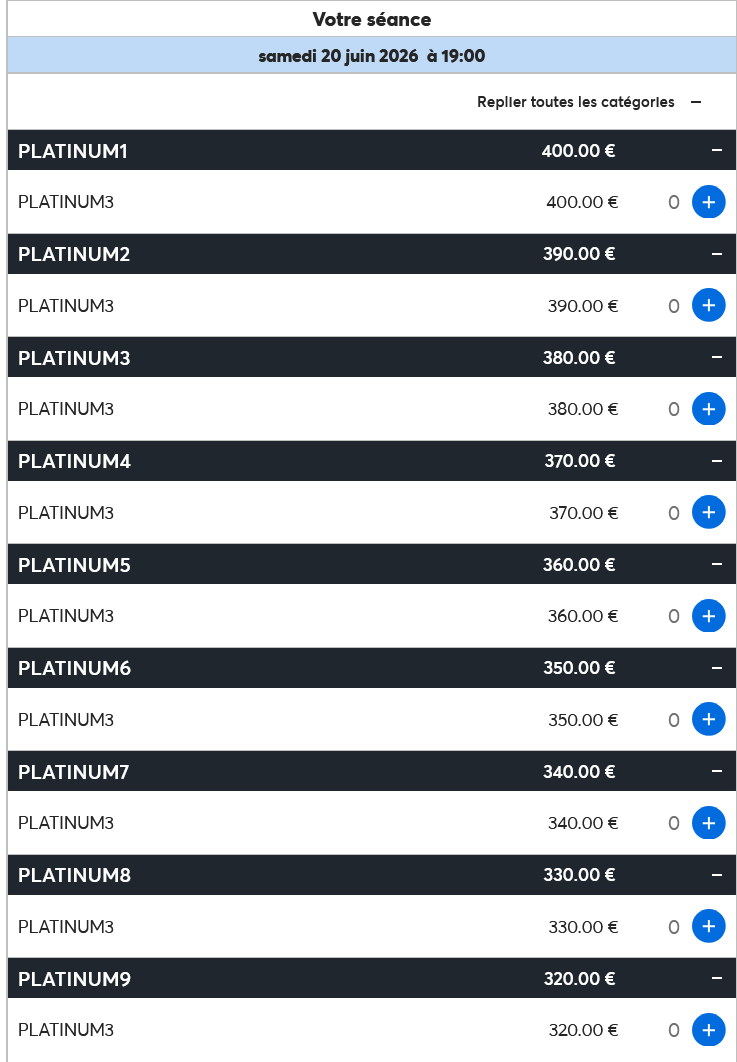The image size is (737, 1062).
Task: Add one 330.00 € ticket
Action: coord(708,926)
